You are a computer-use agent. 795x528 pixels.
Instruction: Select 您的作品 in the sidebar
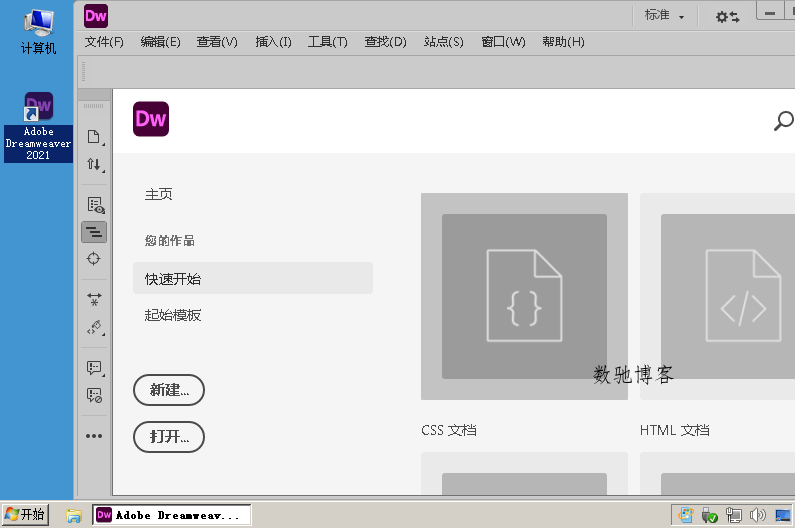tap(170, 240)
